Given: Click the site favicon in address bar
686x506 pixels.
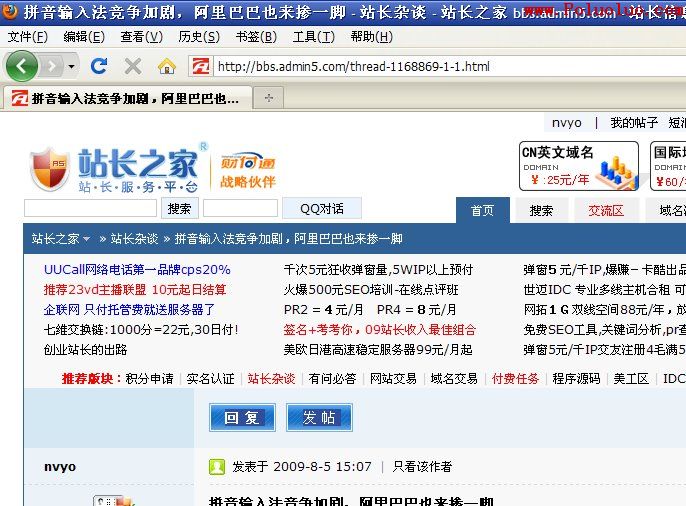Looking at the screenshot, I should click(201, 67).
